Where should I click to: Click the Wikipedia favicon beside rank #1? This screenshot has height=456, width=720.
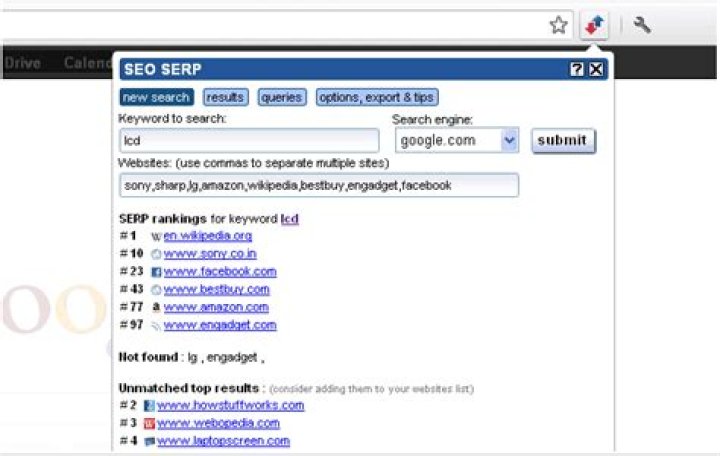[156, 236]
